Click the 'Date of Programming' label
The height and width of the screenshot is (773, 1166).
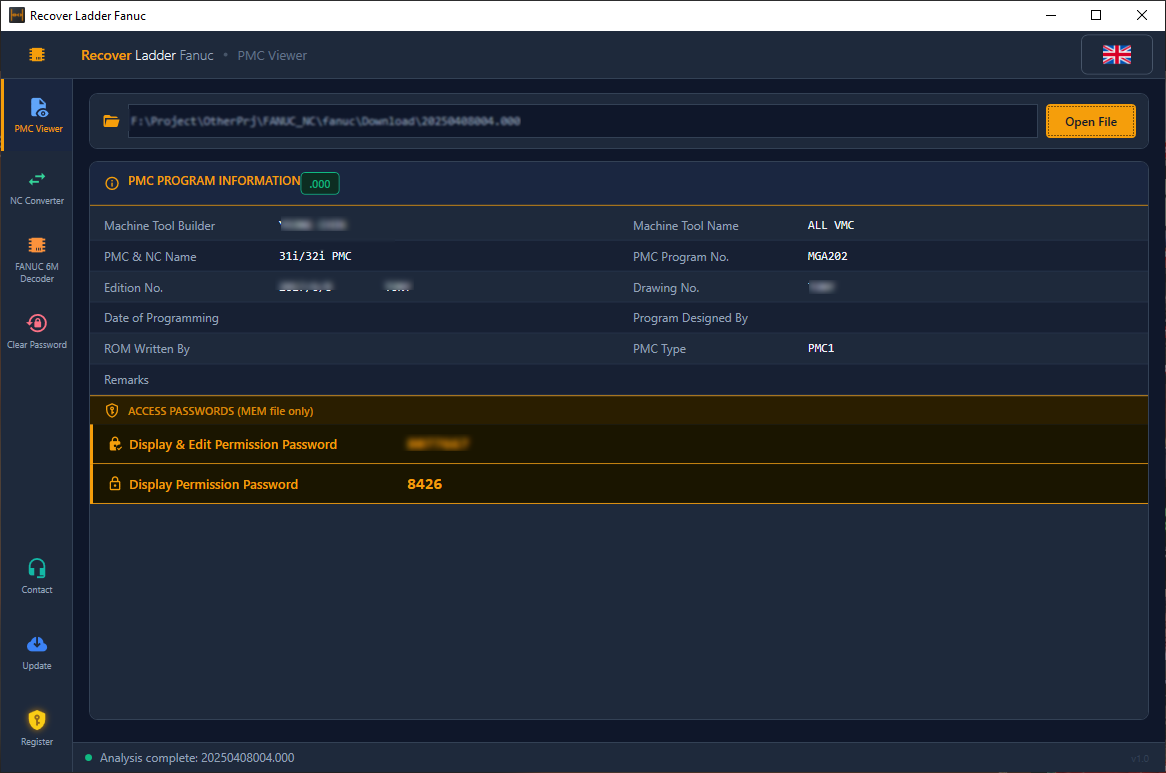point(161,318)
